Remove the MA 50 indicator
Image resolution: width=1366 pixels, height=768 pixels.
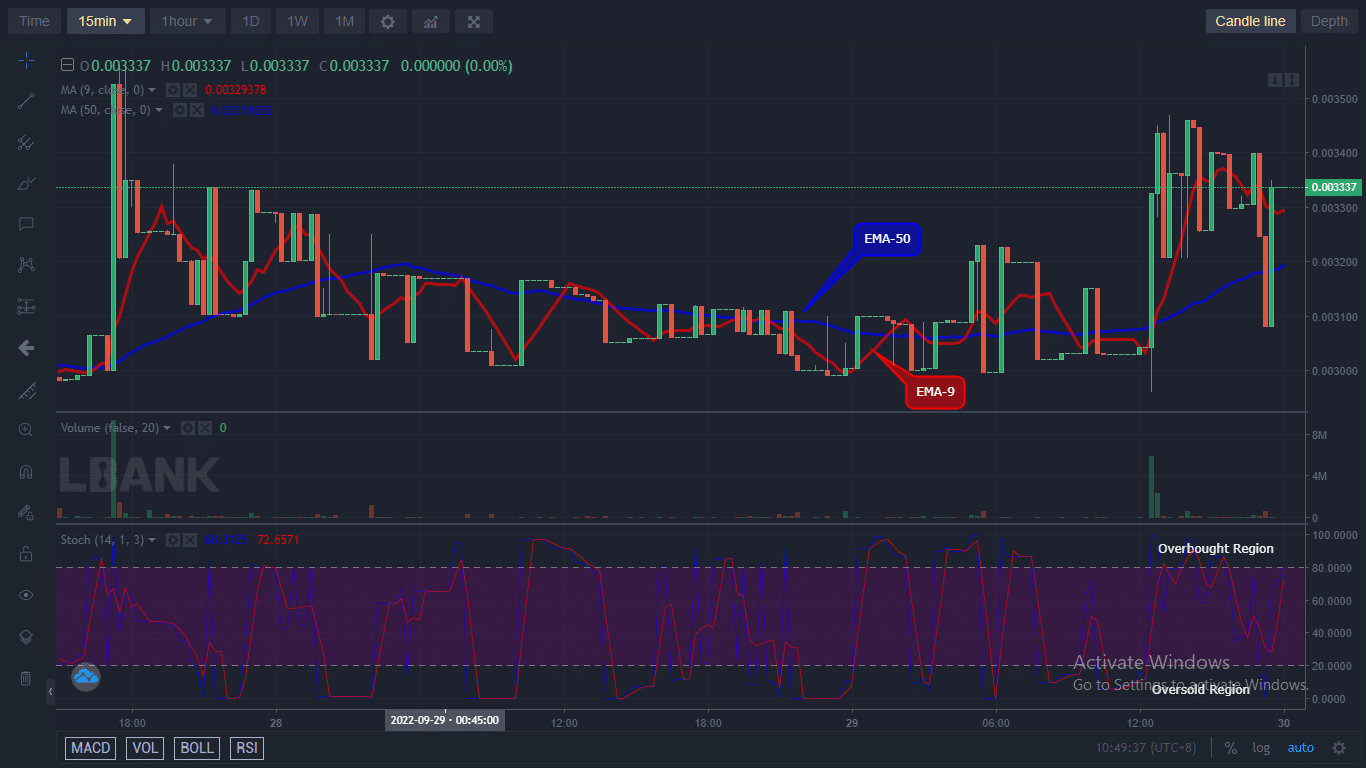[196, 110]
